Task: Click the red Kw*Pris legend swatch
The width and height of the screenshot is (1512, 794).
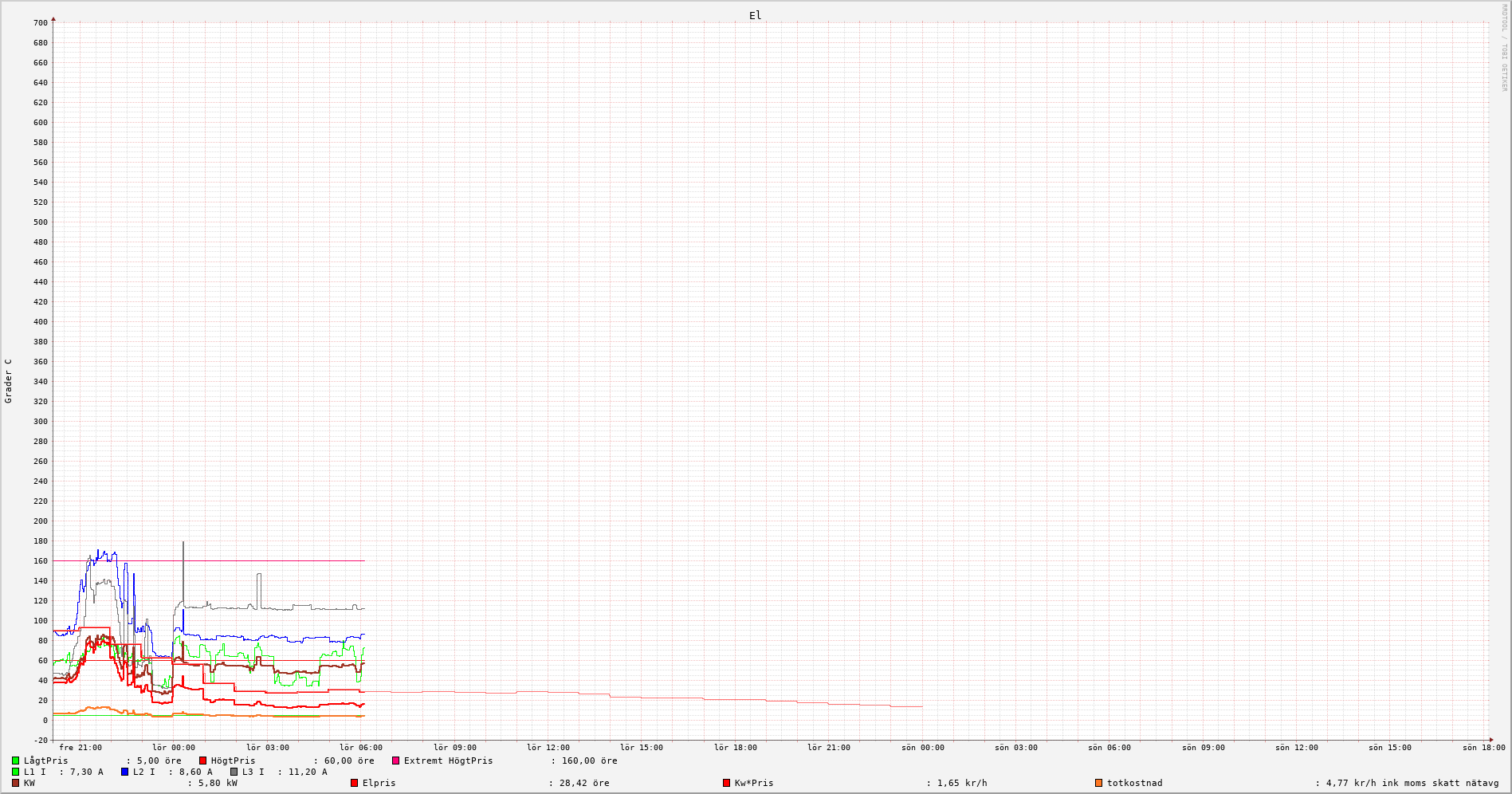Action: (726, 784)
